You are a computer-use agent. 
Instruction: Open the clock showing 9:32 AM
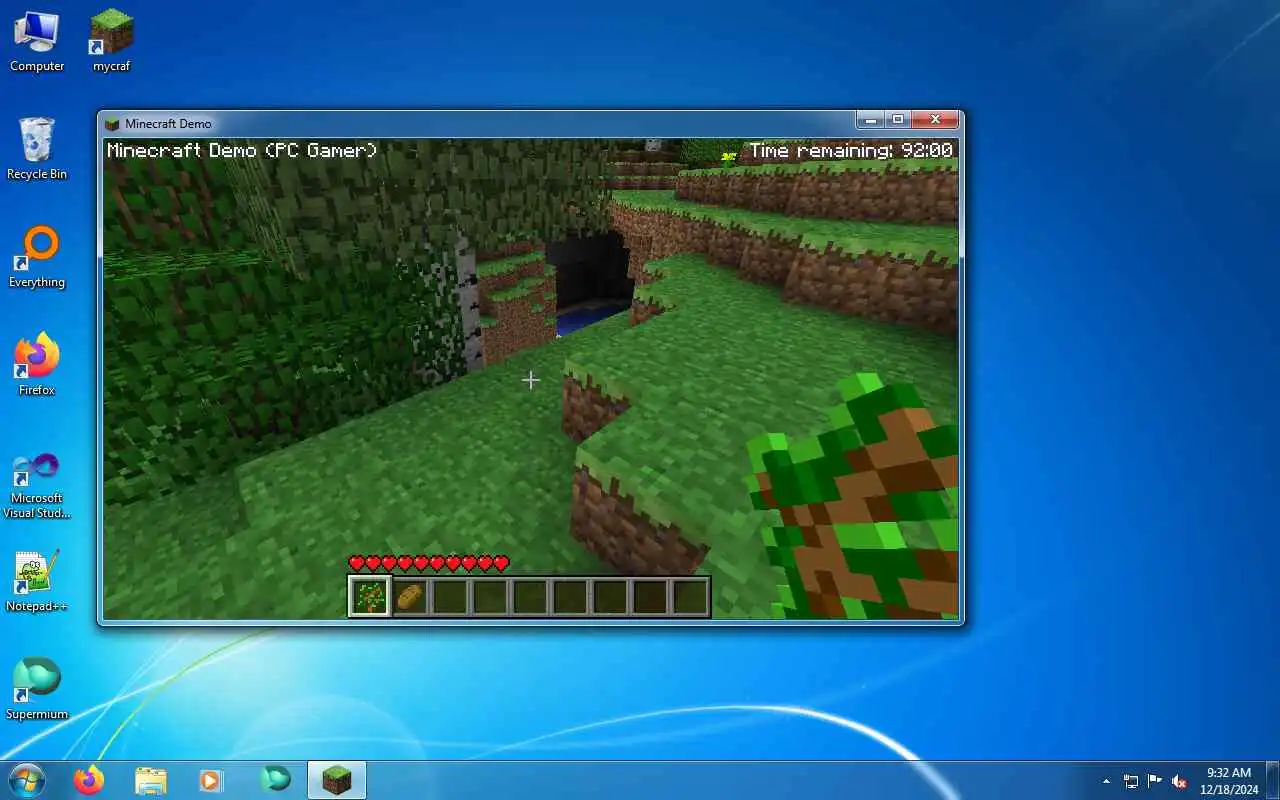click(x=1229, y=780)
